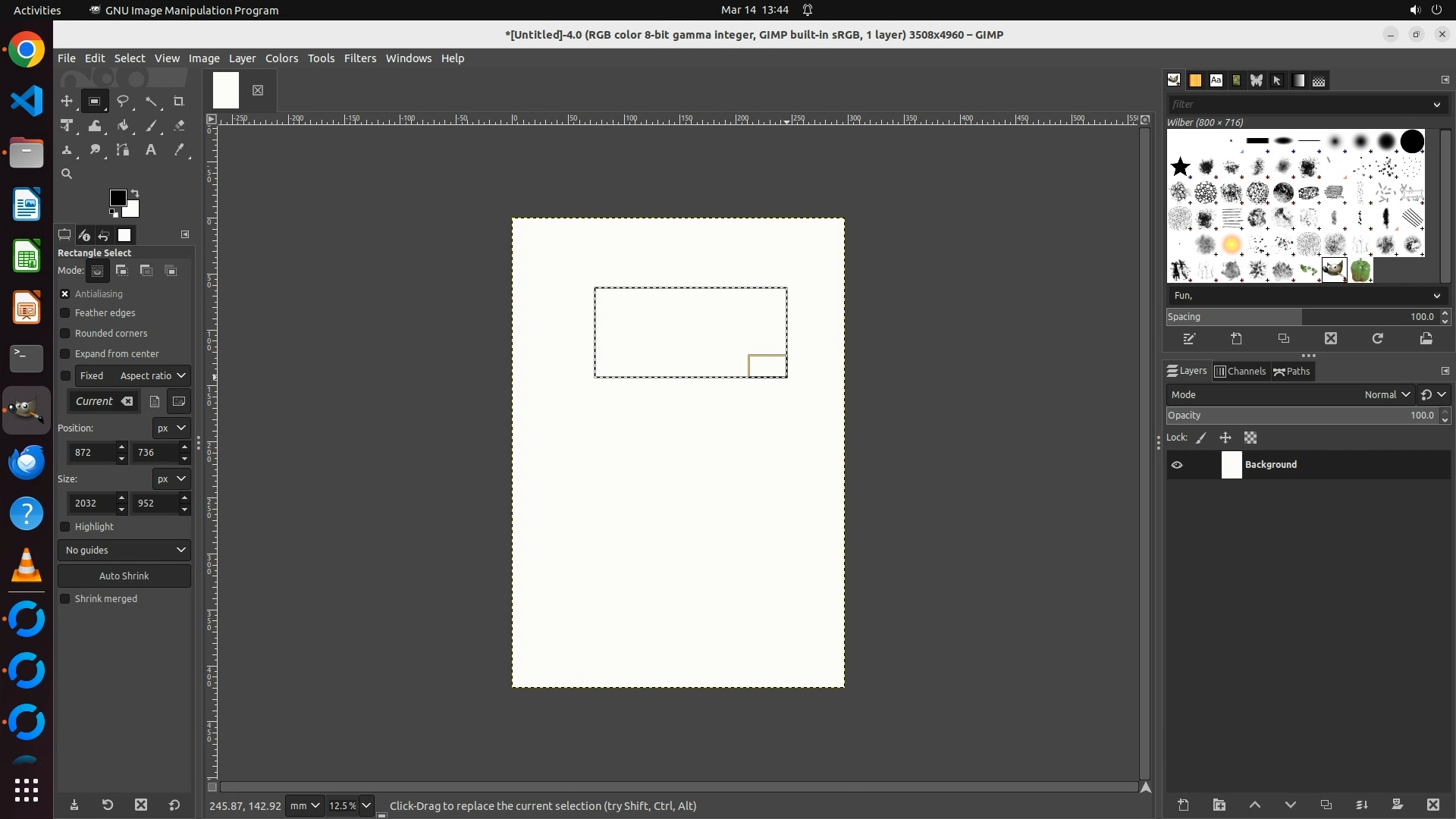Open the layer Mode Normal dropdown
Viewport: 1456px width, 819px height.
coord(1386,395)
